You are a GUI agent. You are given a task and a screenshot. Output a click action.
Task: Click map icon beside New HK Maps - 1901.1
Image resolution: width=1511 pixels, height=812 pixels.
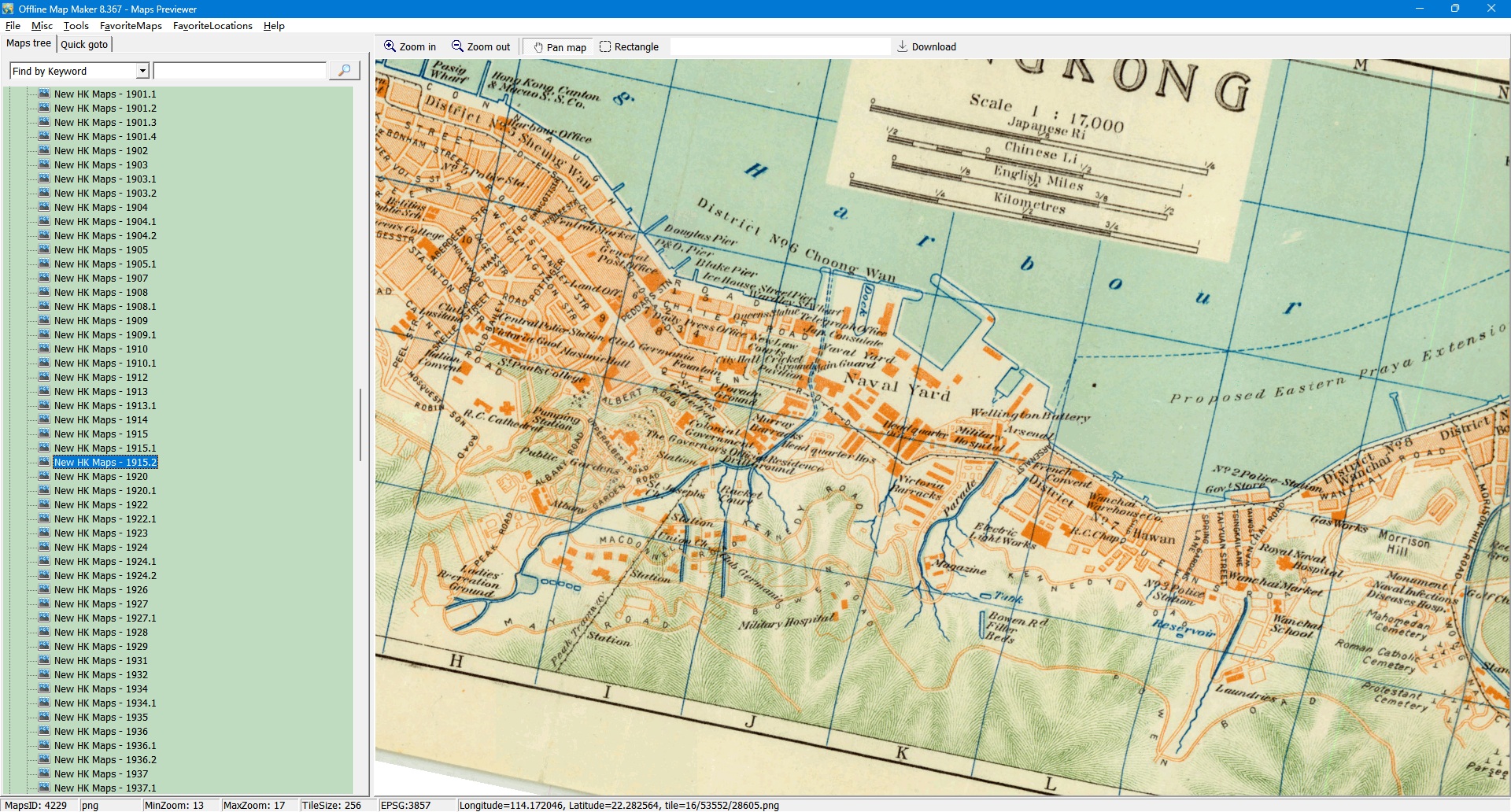[44, 94]
